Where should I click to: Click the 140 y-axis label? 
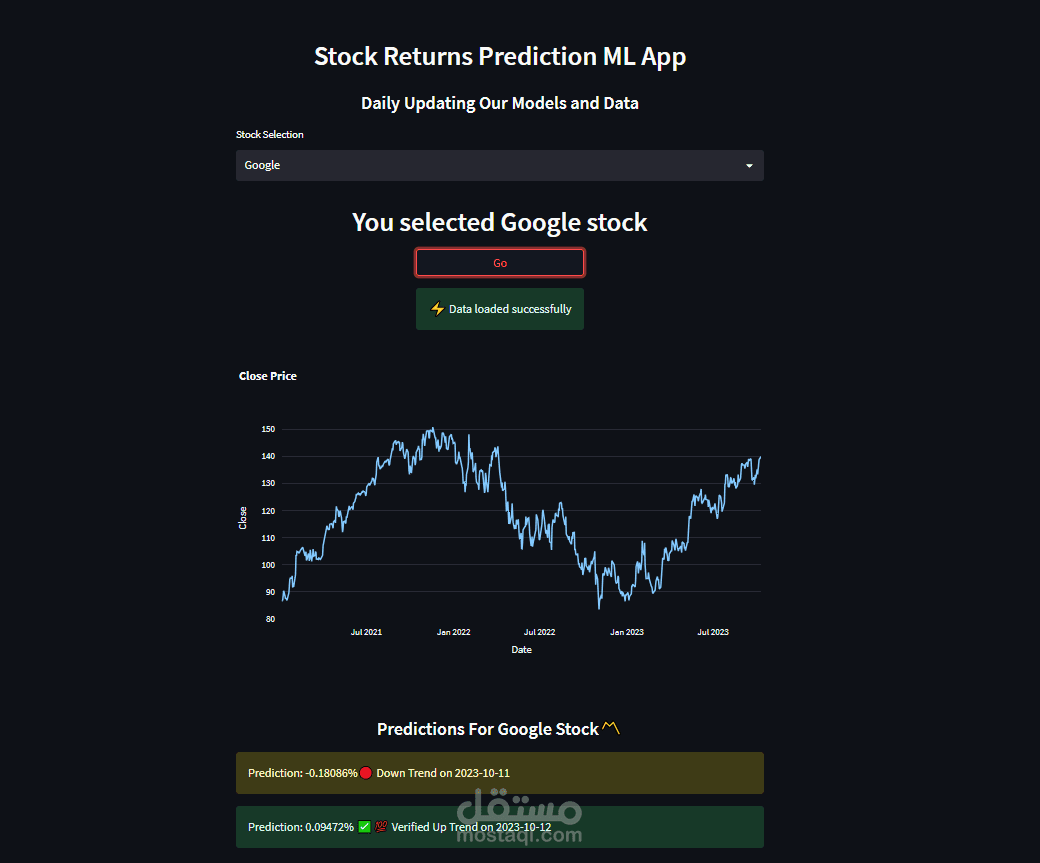click(268, 456)
